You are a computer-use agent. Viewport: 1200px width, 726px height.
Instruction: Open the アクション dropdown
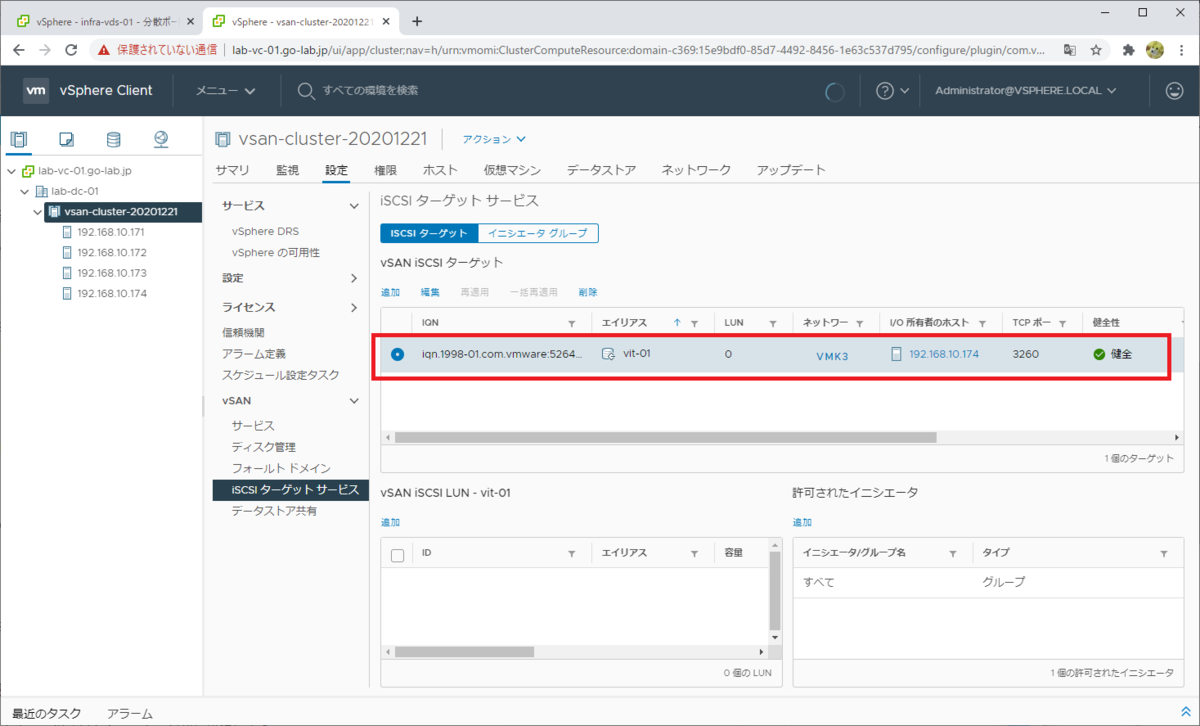tap(494, 139)
